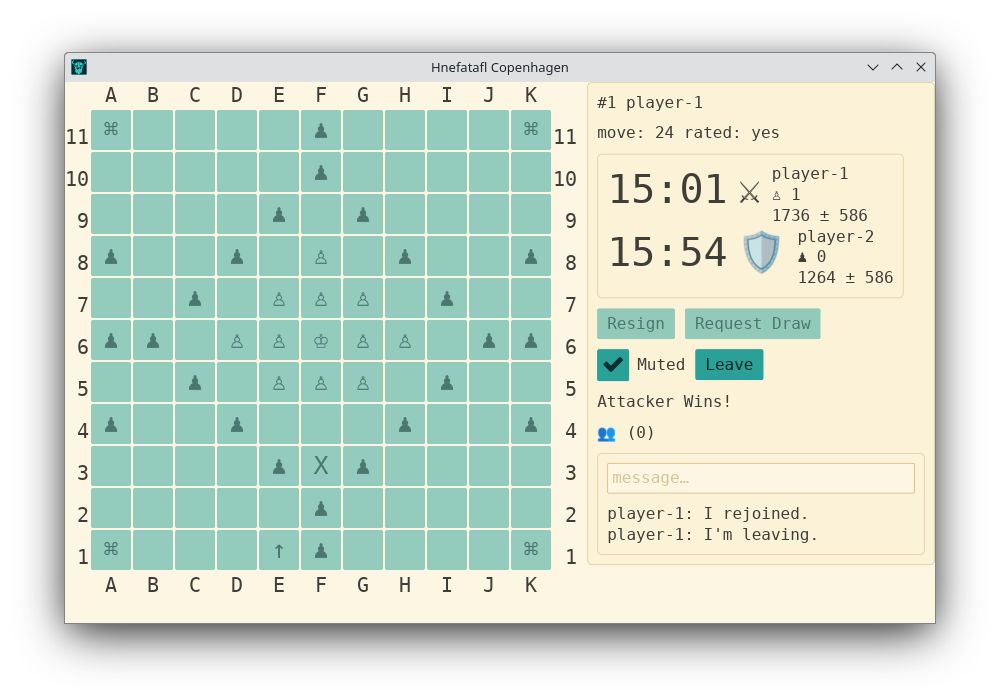This screenshot has height=700, width=1000.
Task: Click 'move: 24 rated: yes' text
Action: [688, 133]
